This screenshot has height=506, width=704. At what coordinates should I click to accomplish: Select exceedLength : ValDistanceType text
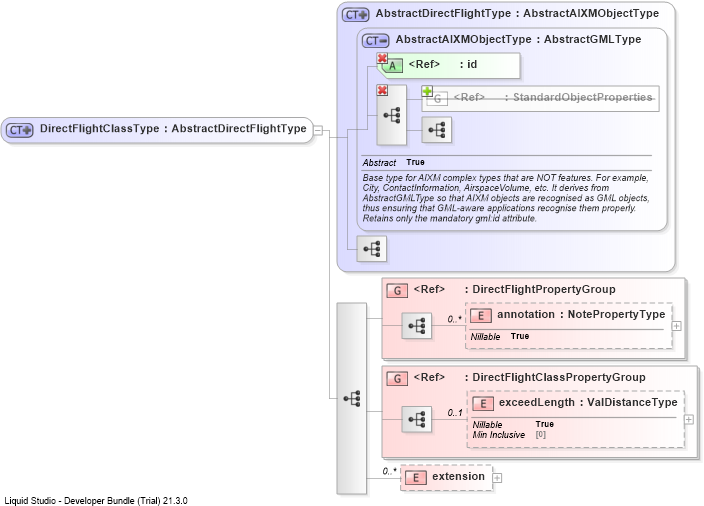588,402
